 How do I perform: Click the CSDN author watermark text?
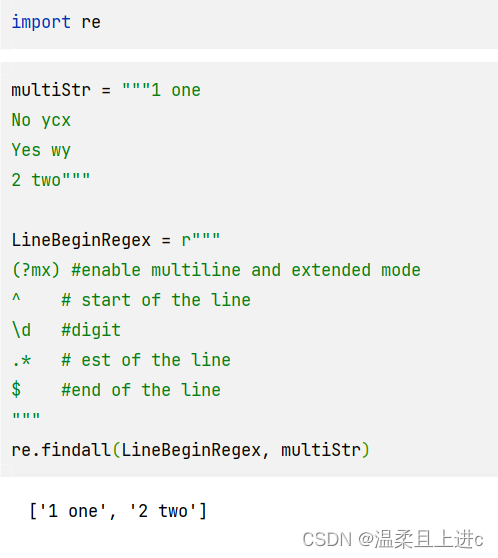tap(393, 539)
